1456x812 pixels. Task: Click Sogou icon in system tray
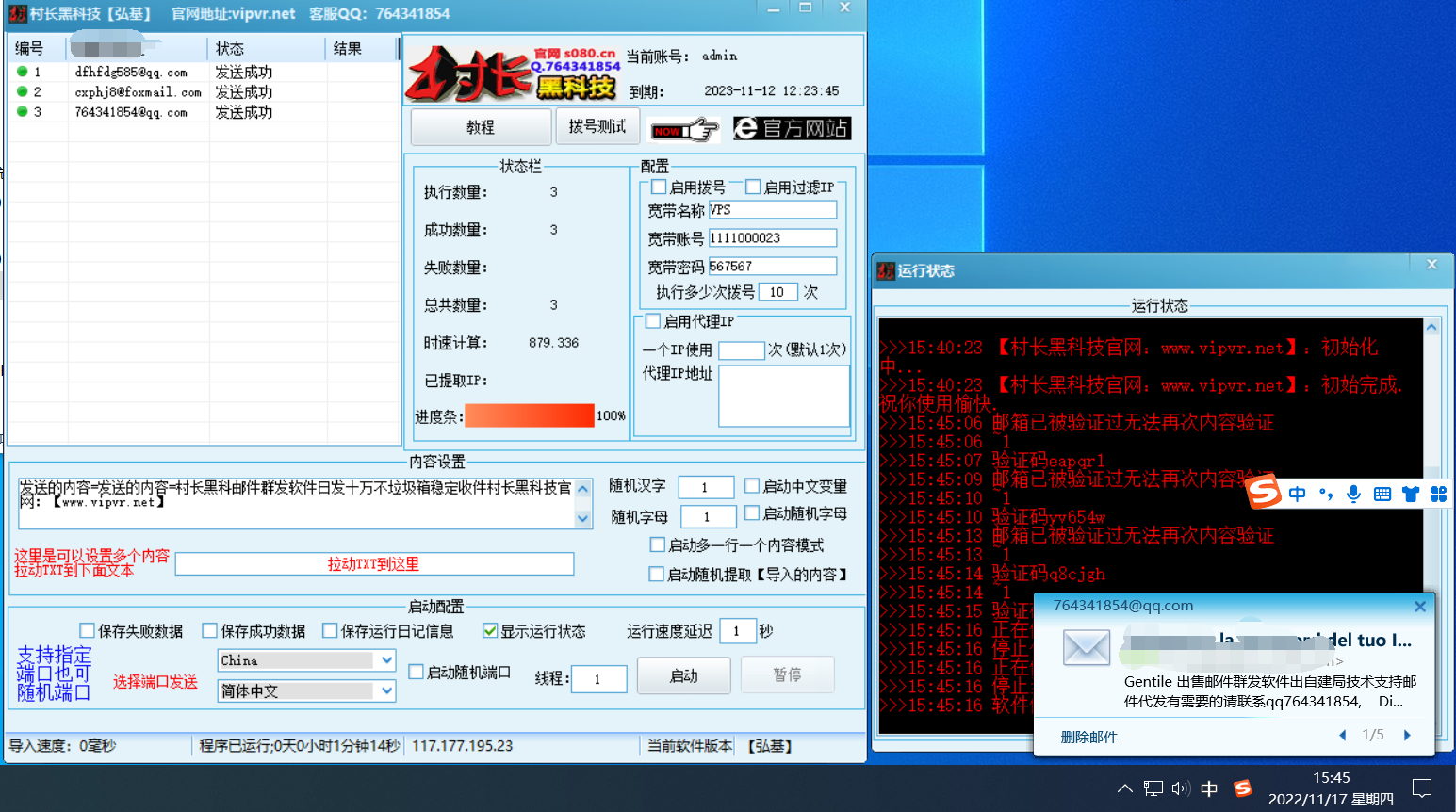(1243, 788)
